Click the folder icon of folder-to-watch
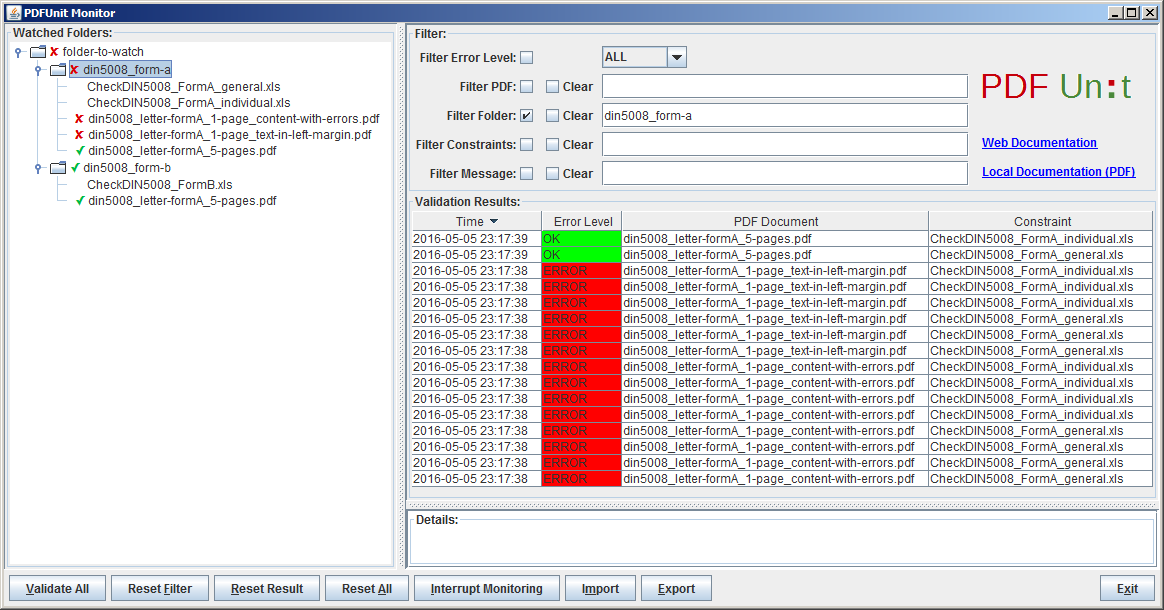Viewport: 1164px width, 610px height. click(38, 52)
